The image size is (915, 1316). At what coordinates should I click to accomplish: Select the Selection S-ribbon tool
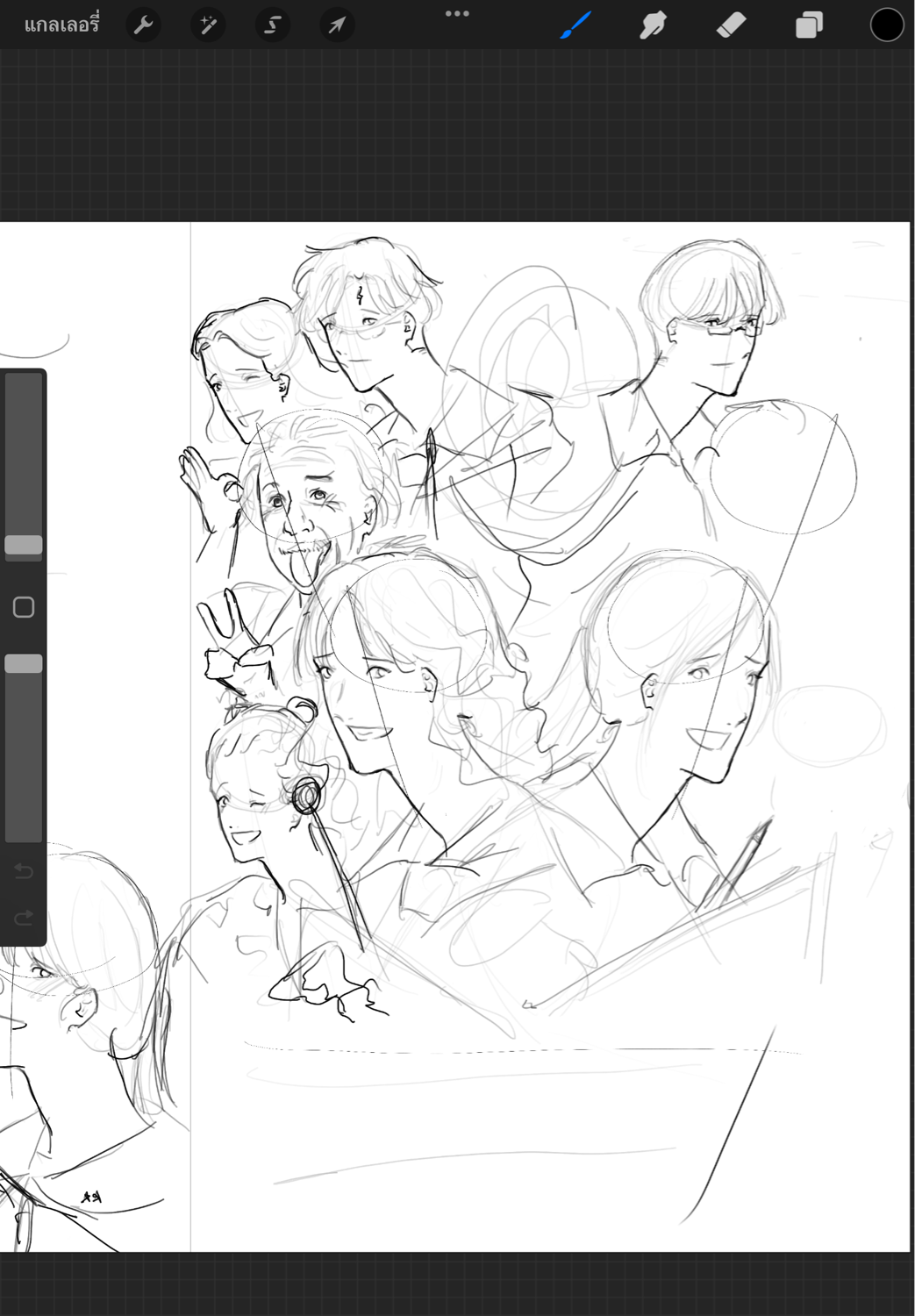tap(273, 25)
